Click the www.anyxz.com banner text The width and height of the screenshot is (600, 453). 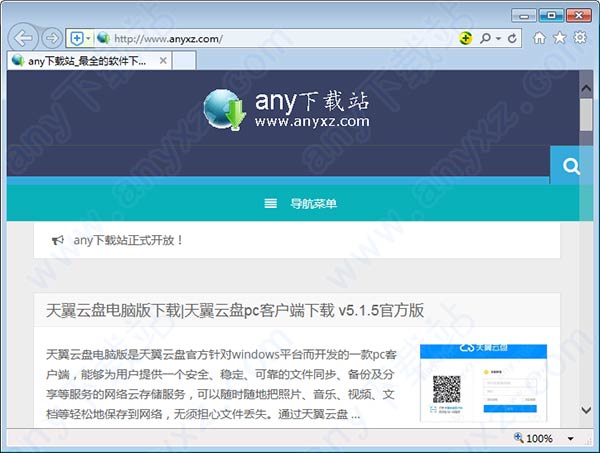[x=312, y=121]
